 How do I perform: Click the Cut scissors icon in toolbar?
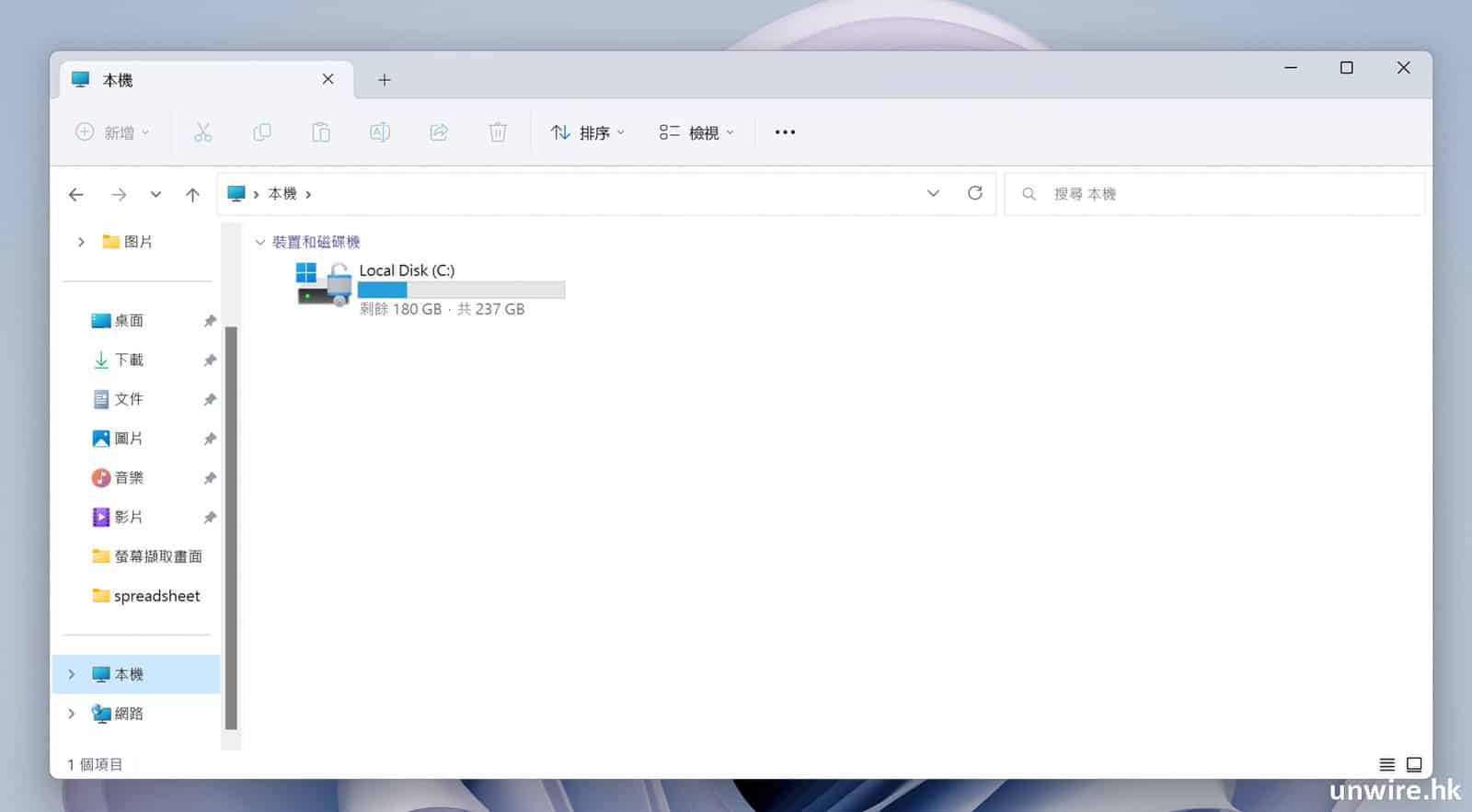[202, 132]
